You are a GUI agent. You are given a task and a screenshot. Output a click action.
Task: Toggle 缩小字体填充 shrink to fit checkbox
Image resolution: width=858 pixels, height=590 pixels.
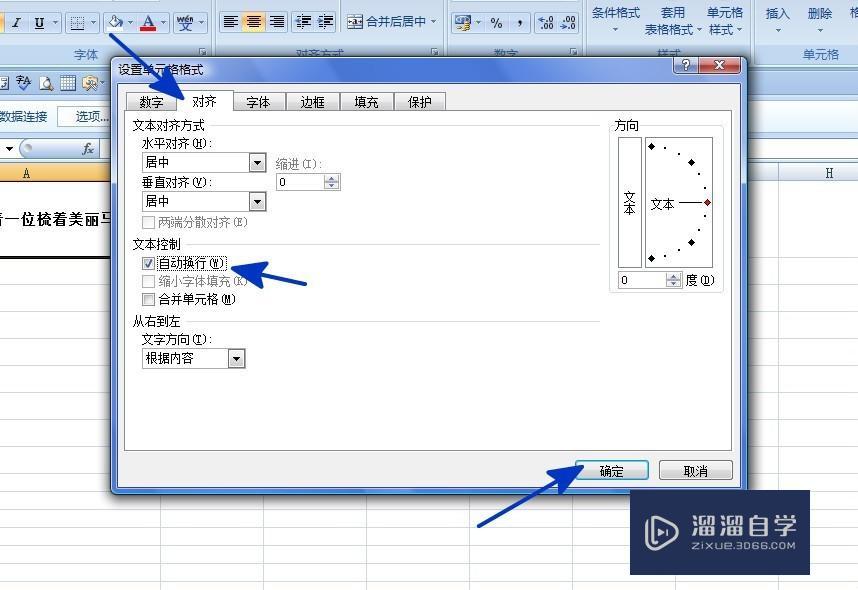(148, 281)
